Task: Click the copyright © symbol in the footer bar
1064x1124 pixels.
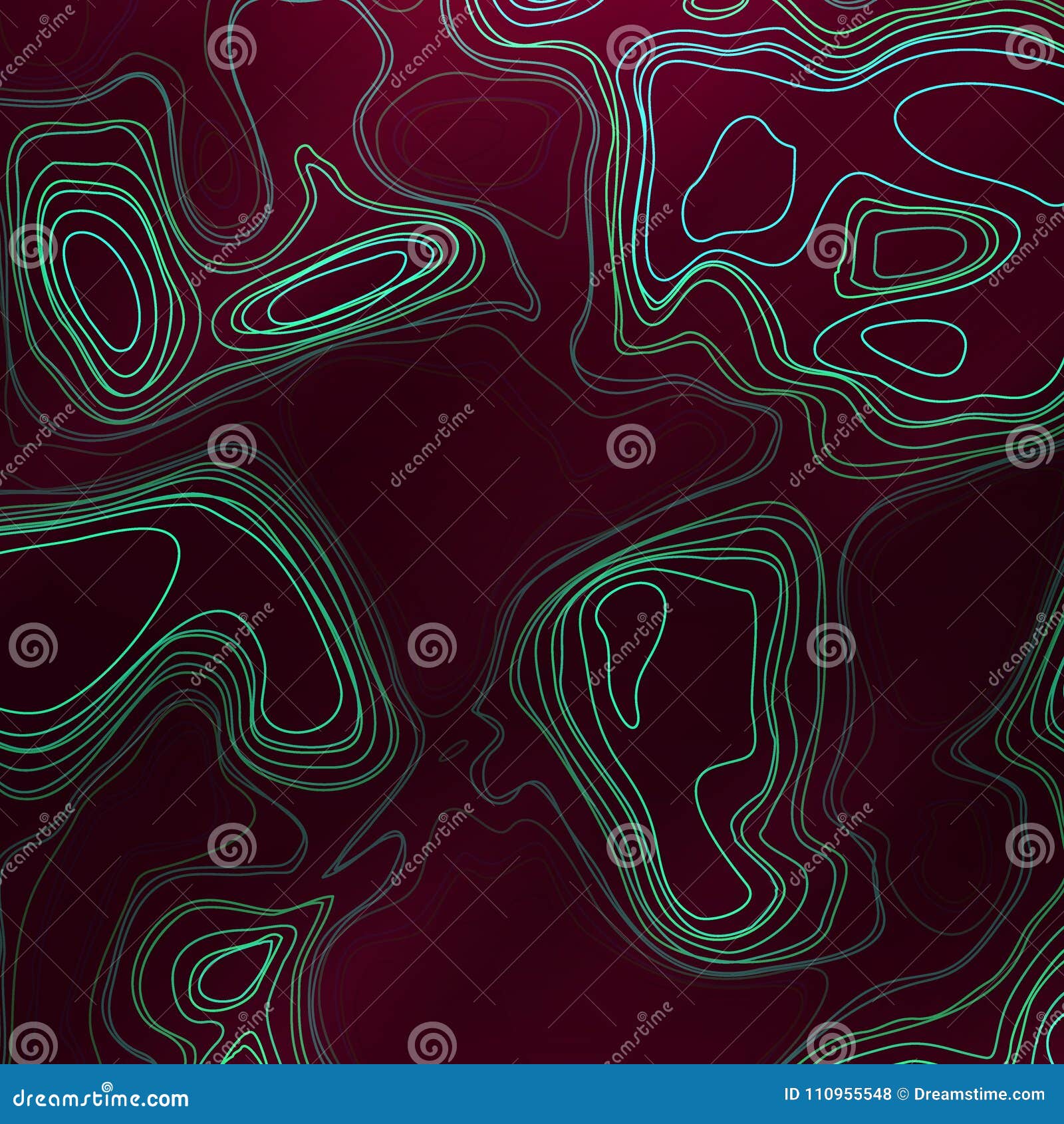Action: (x=902, y=1093)
